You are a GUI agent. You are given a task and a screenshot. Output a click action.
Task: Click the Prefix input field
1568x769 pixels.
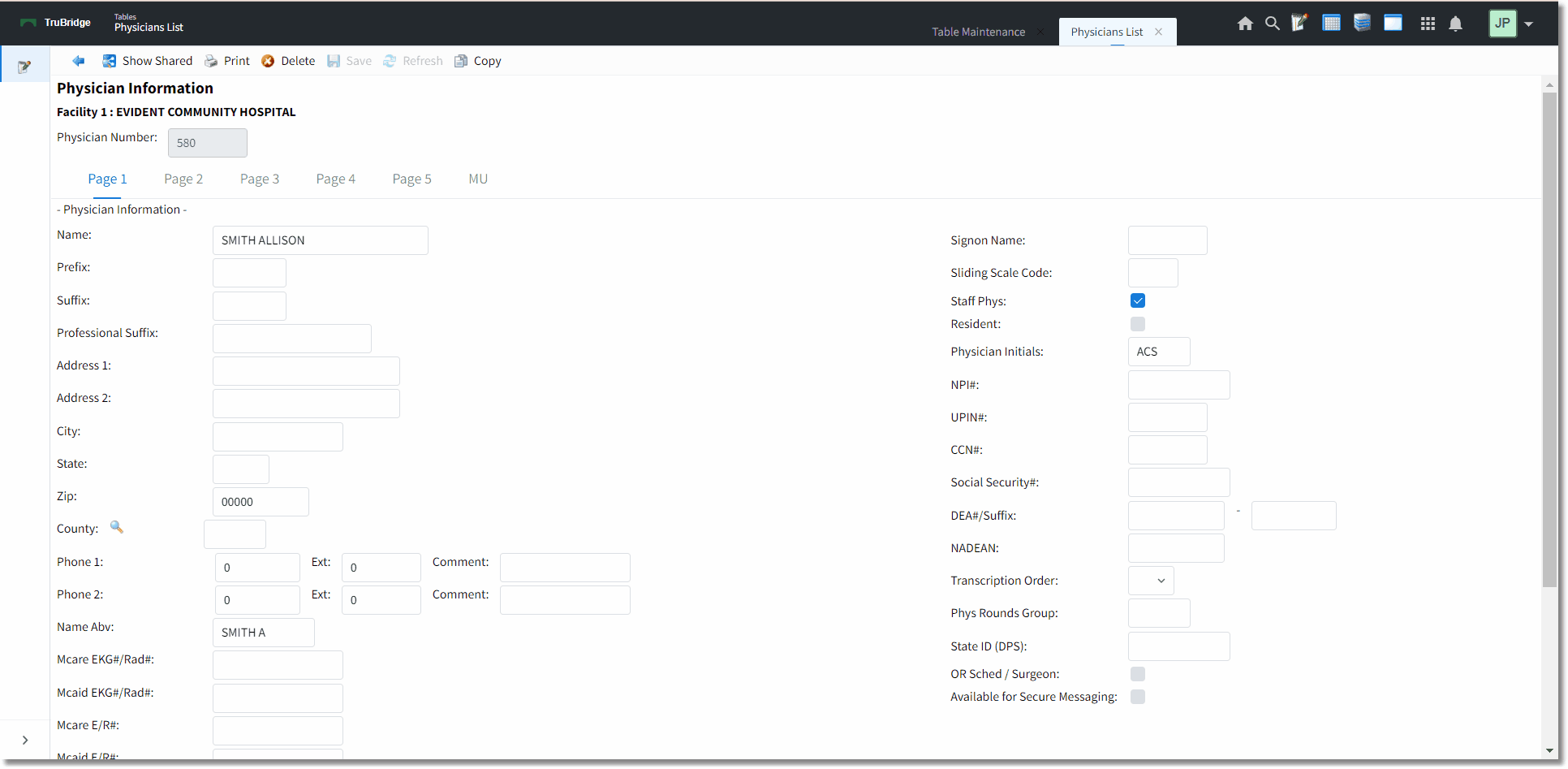(249, 273)
